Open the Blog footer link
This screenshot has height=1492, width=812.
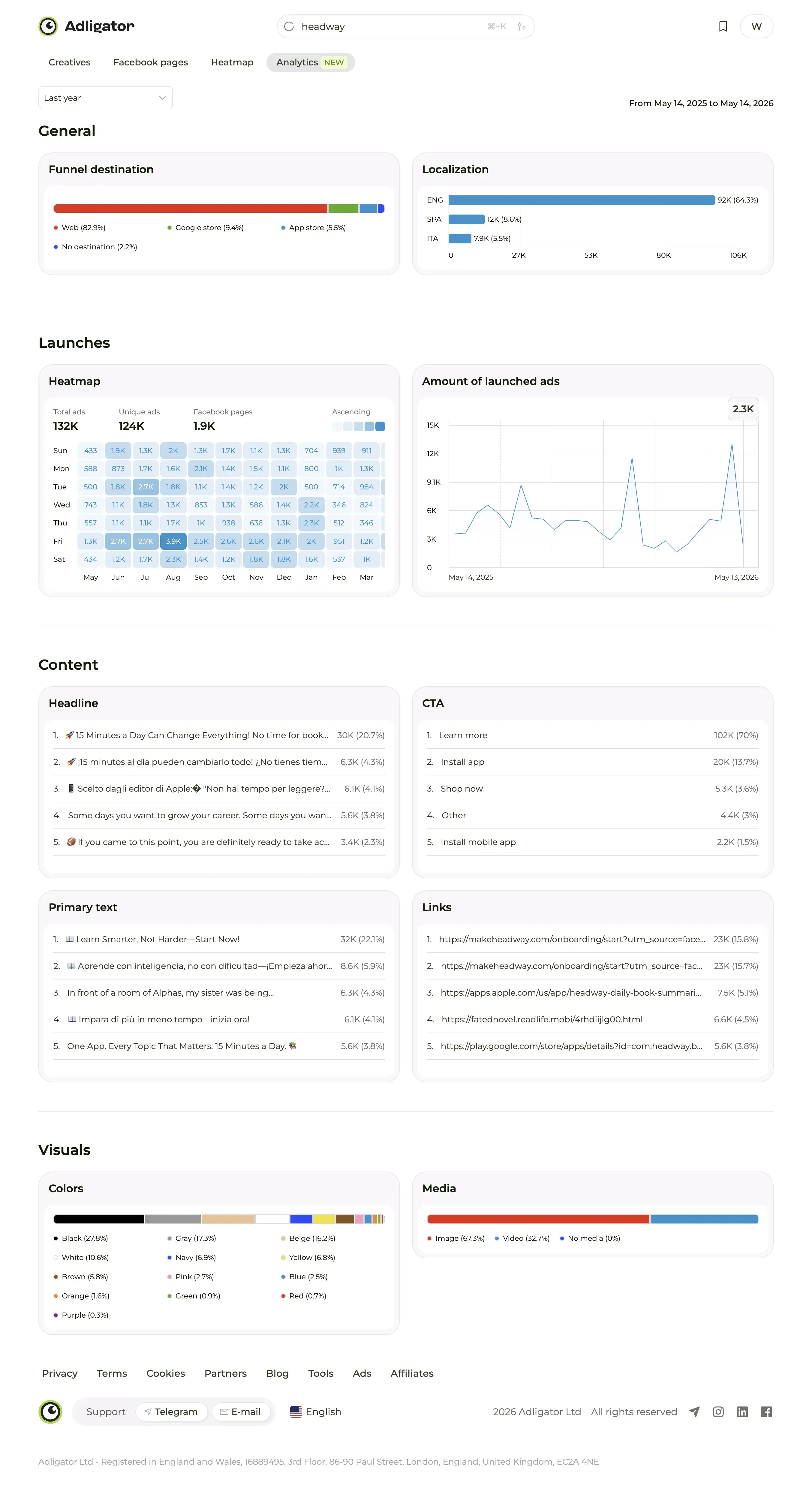coord(278,1373)
